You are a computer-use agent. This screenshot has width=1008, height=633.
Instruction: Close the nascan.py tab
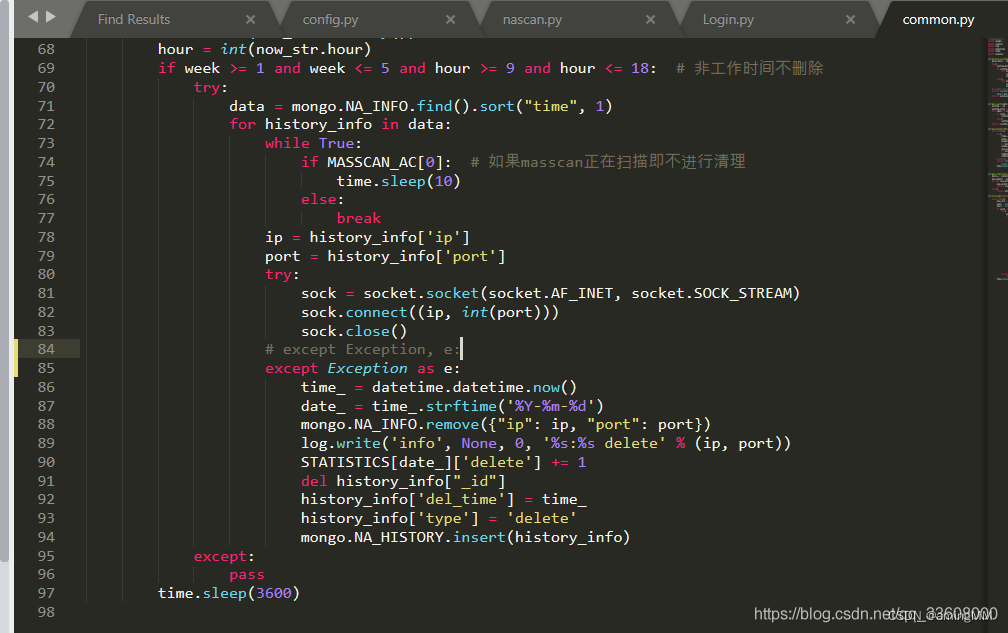click(x=651, y=20)
